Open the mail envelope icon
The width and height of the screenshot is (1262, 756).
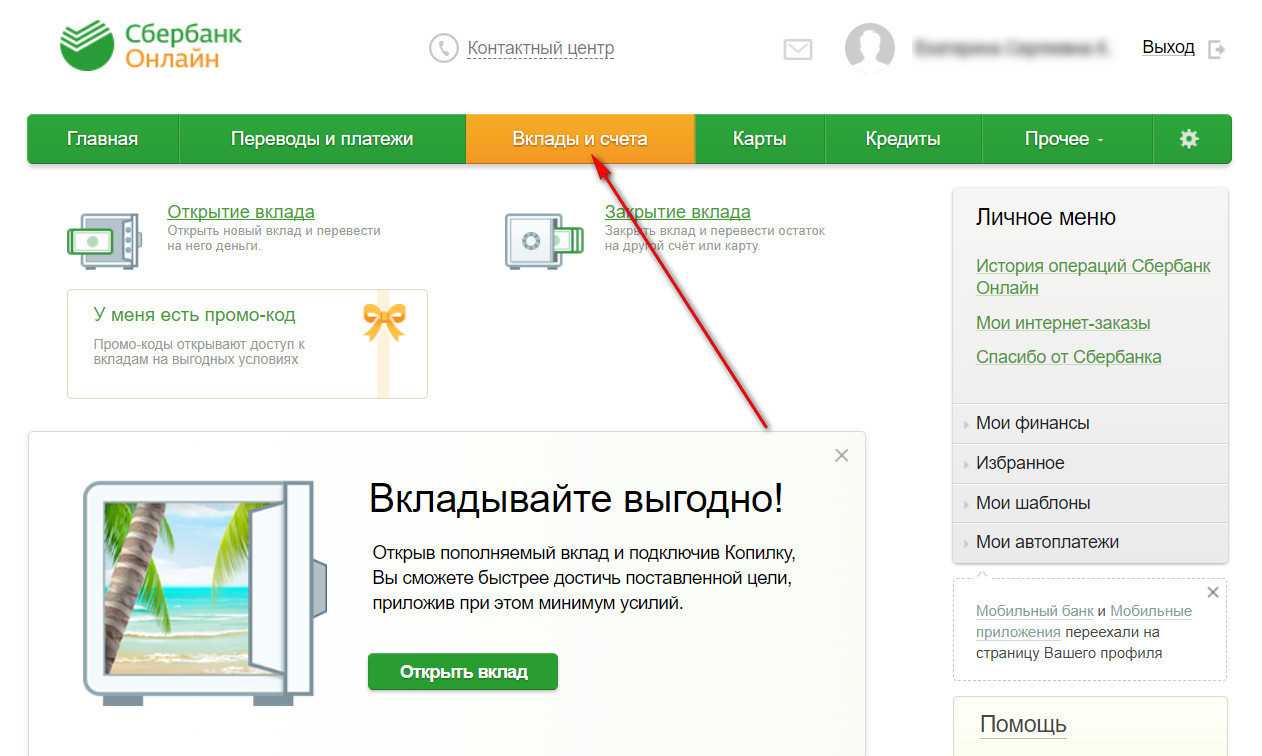pyautogui.click(x=797, y=49)
